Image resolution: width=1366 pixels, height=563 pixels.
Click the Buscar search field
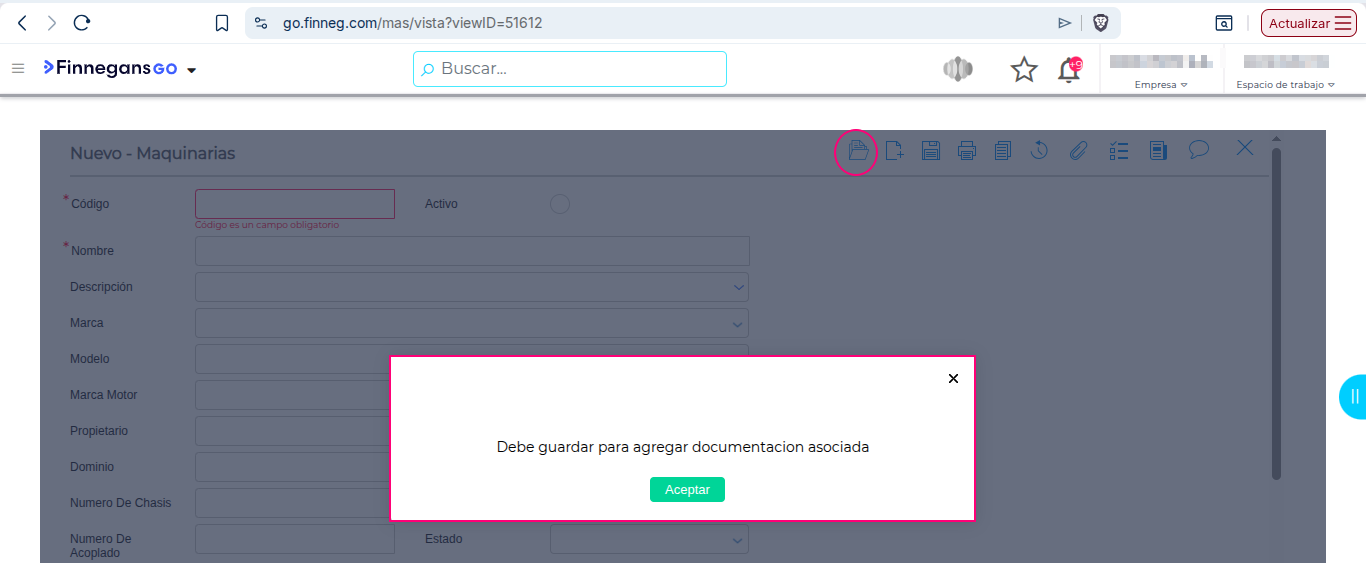pos(570,69)
